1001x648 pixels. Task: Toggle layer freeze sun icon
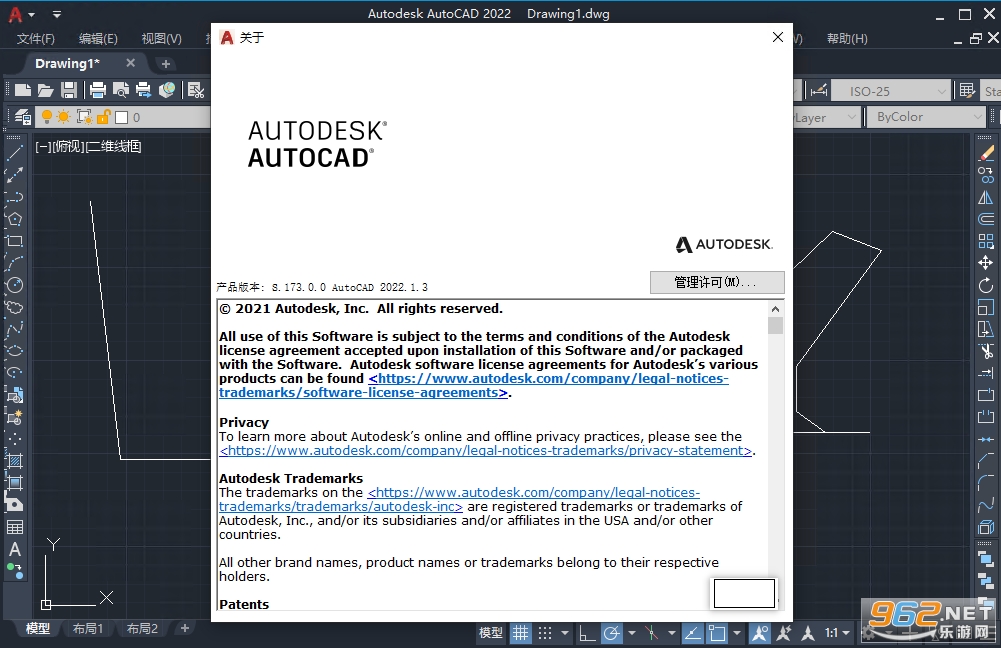coord(64,117)
